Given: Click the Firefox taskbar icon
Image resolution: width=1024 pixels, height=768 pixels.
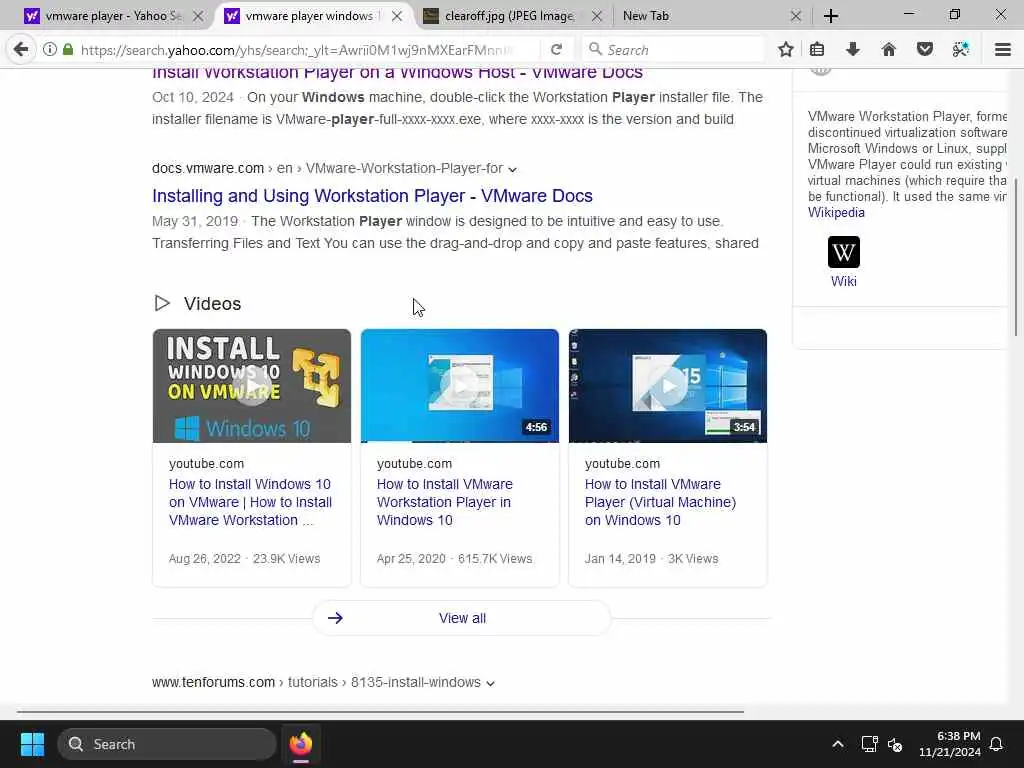Looking at the screenshot, I should (x=300, y=744).
